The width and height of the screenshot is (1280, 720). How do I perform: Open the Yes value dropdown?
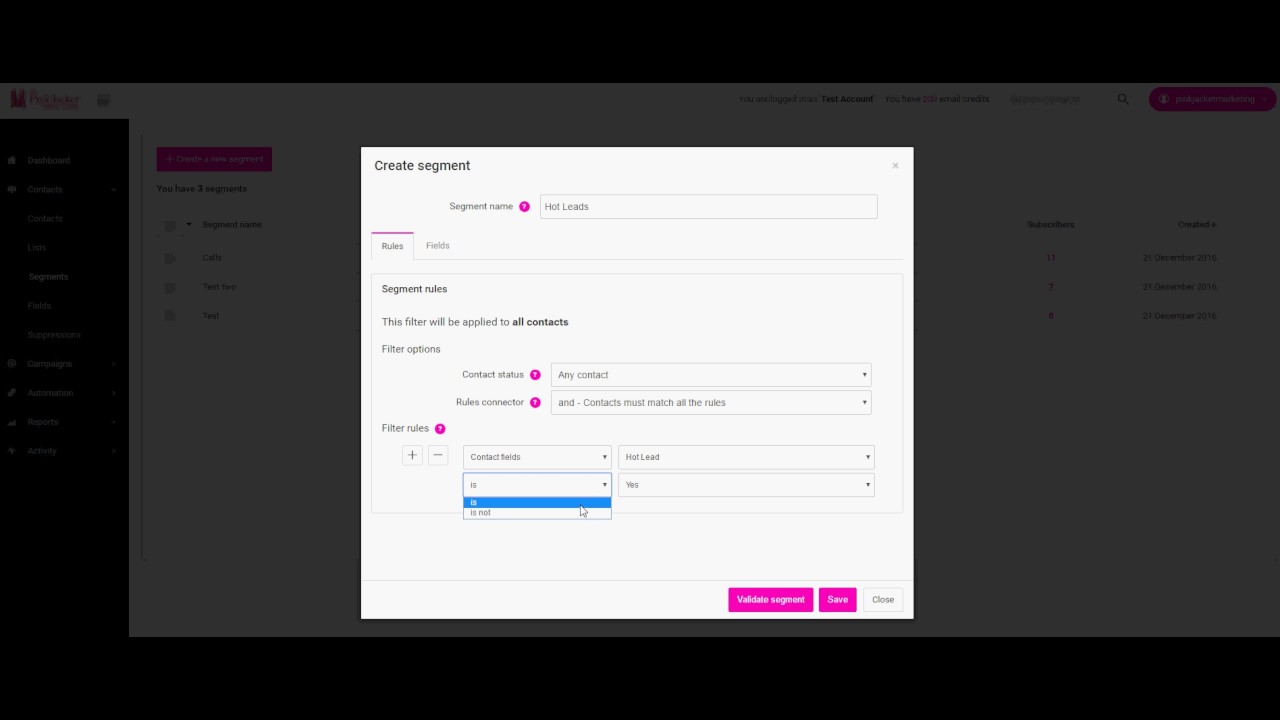tap(746, 485)
